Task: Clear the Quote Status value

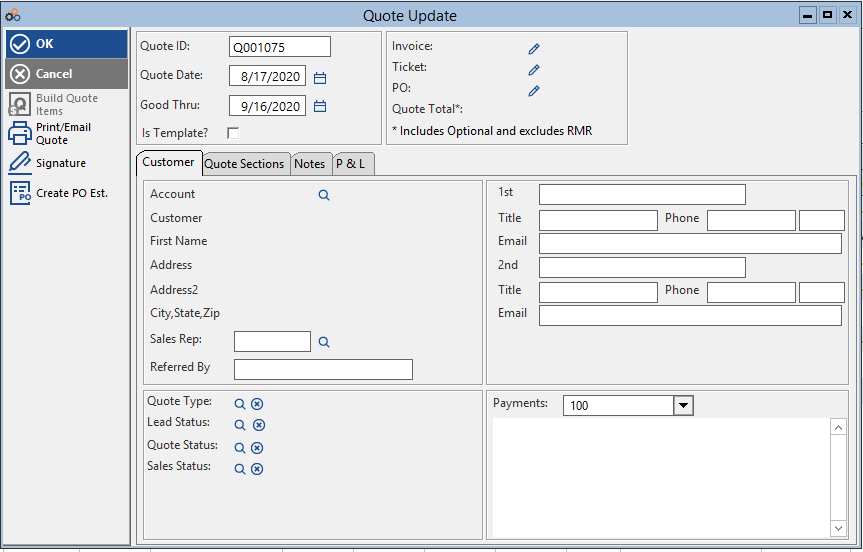Action: tap(257, 448)
